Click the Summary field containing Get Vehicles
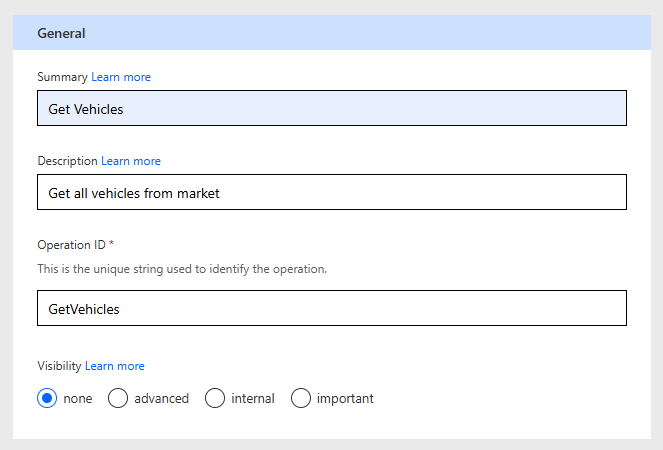The height and width of the screenshot is (450, 663). [x=331, y=109]
